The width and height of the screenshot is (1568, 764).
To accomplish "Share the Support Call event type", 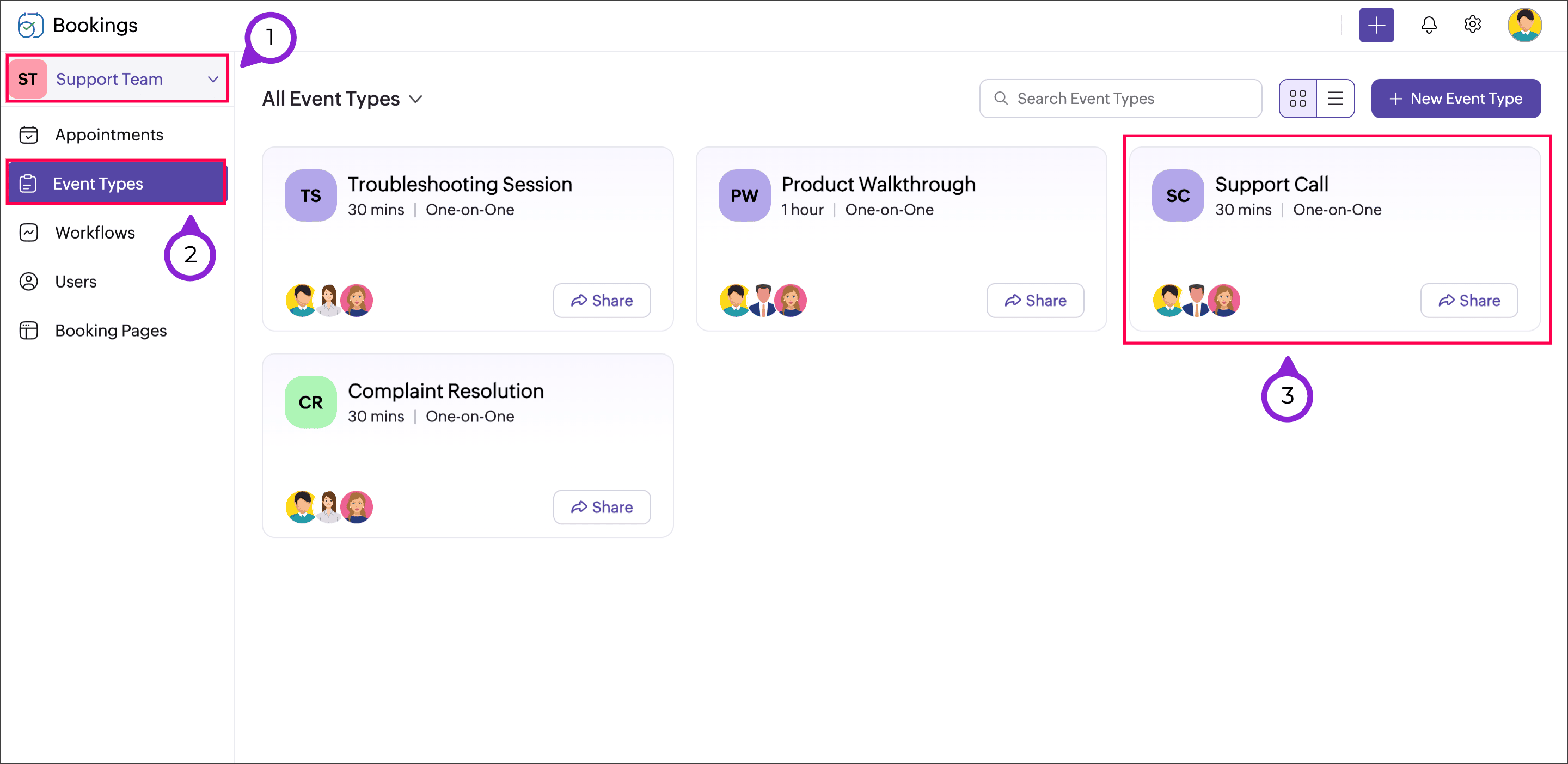I will tap(1468, 300).
